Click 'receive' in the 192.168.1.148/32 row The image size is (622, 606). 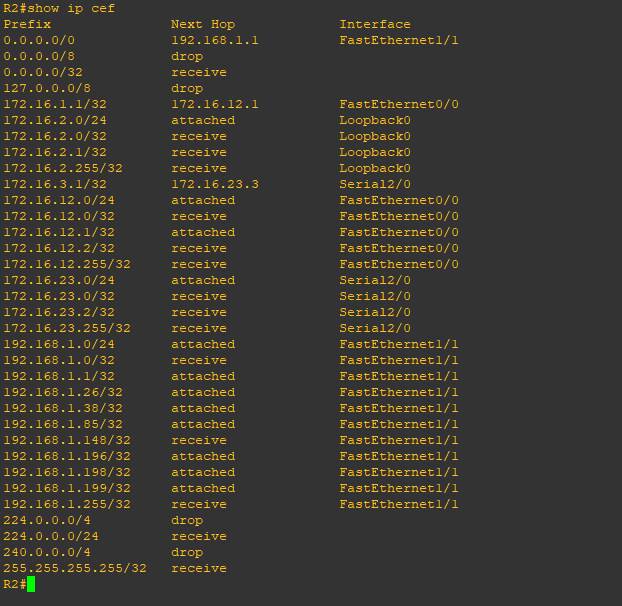click(x=199, y=440)
